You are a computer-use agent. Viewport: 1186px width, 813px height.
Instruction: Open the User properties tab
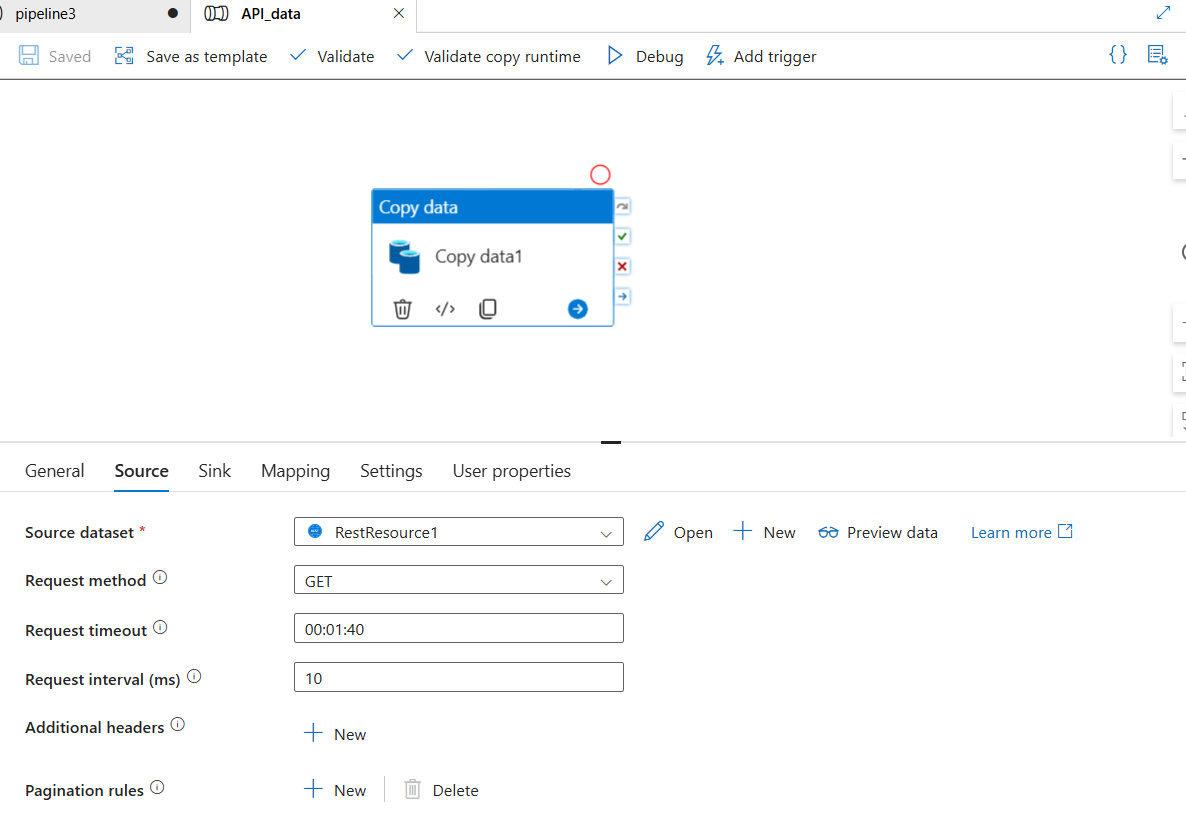(511, 471)
